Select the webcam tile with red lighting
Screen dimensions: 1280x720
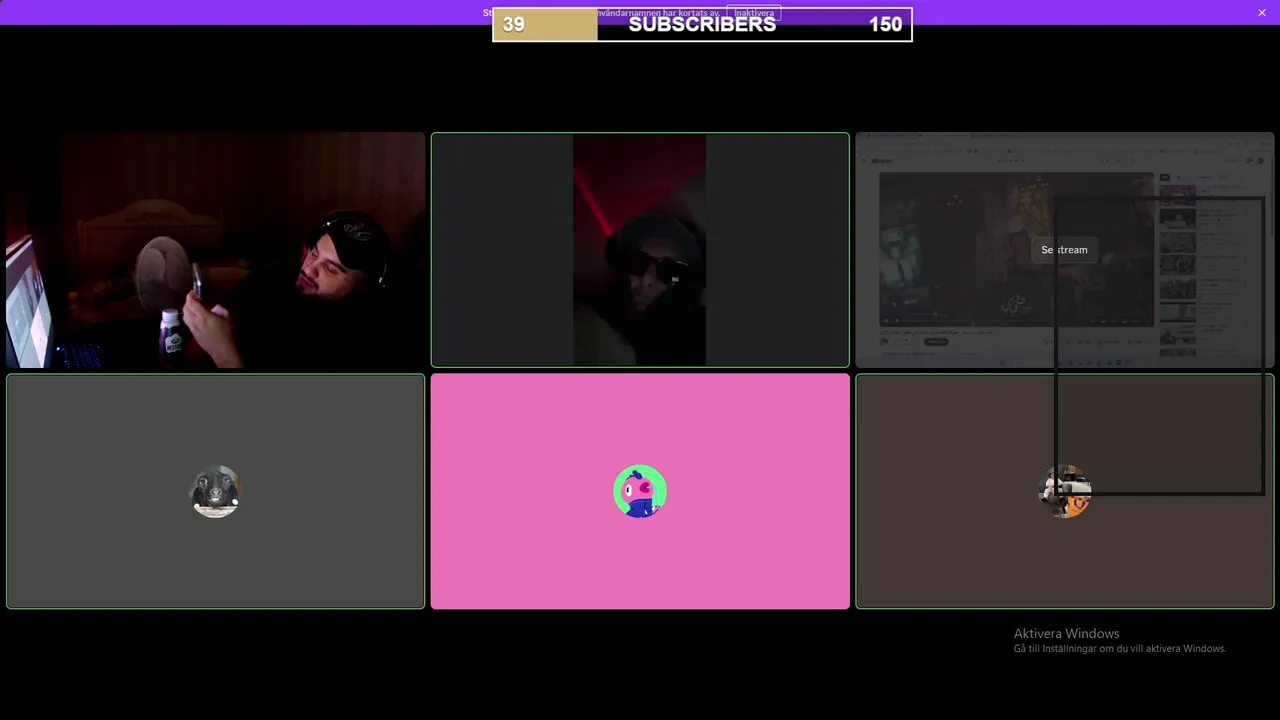[x=640, y=250]
